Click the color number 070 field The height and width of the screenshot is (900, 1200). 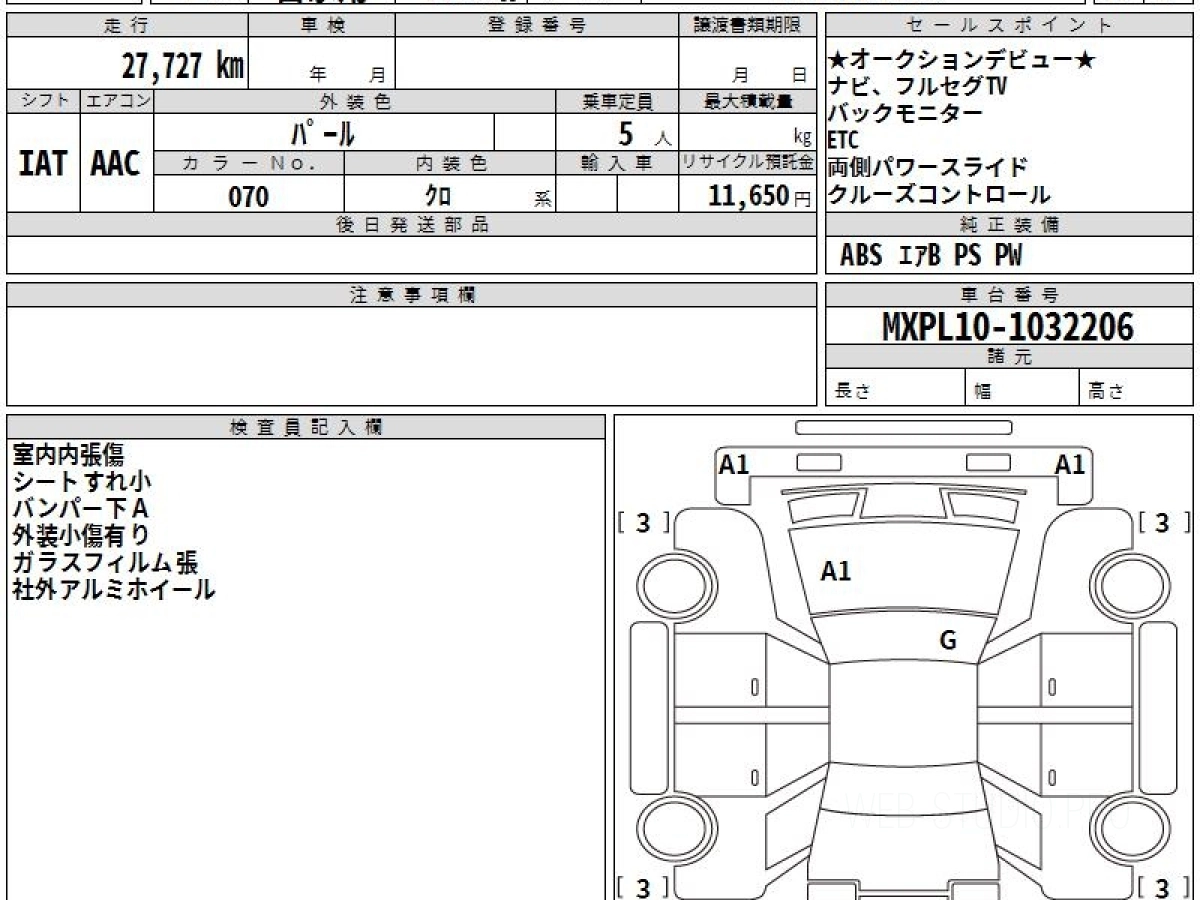tap(249, 197)
